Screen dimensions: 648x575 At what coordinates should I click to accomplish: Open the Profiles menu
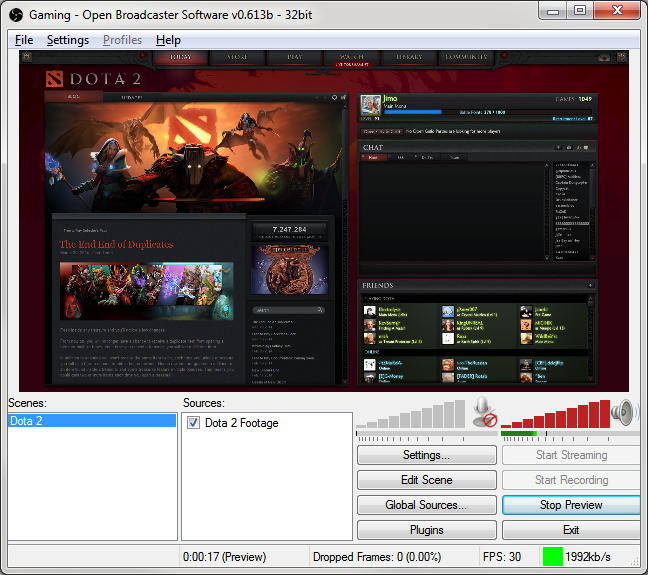coord(122,40)
